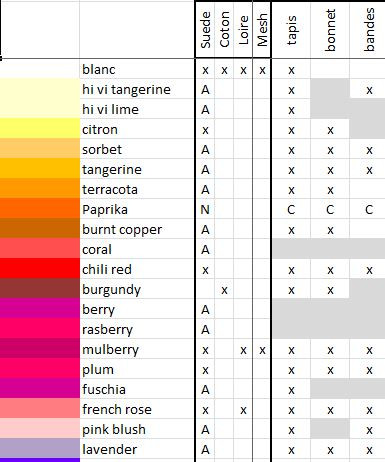Image resolution: width=385 pixels, height=462 pixels.
Task: Select the hi vi tangerine label cell
Action: (x=137, y=90)
